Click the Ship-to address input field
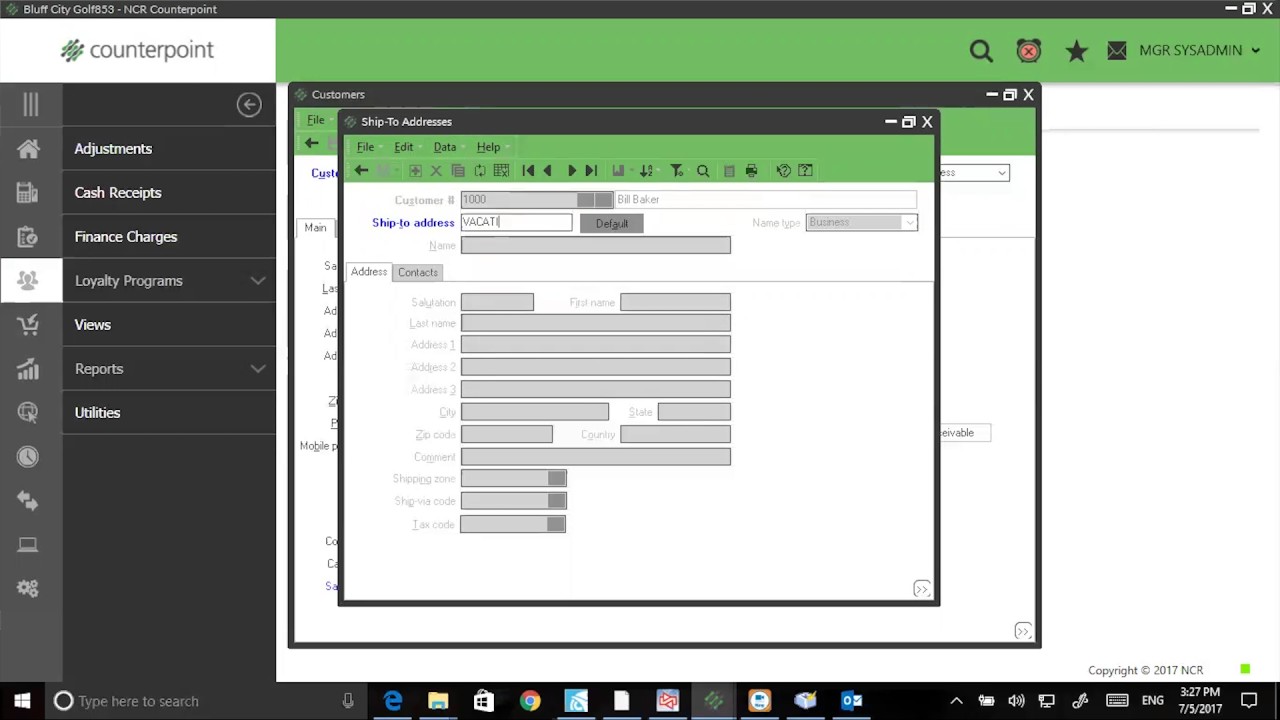This screenshot has width=1280, height=720. 516,222
